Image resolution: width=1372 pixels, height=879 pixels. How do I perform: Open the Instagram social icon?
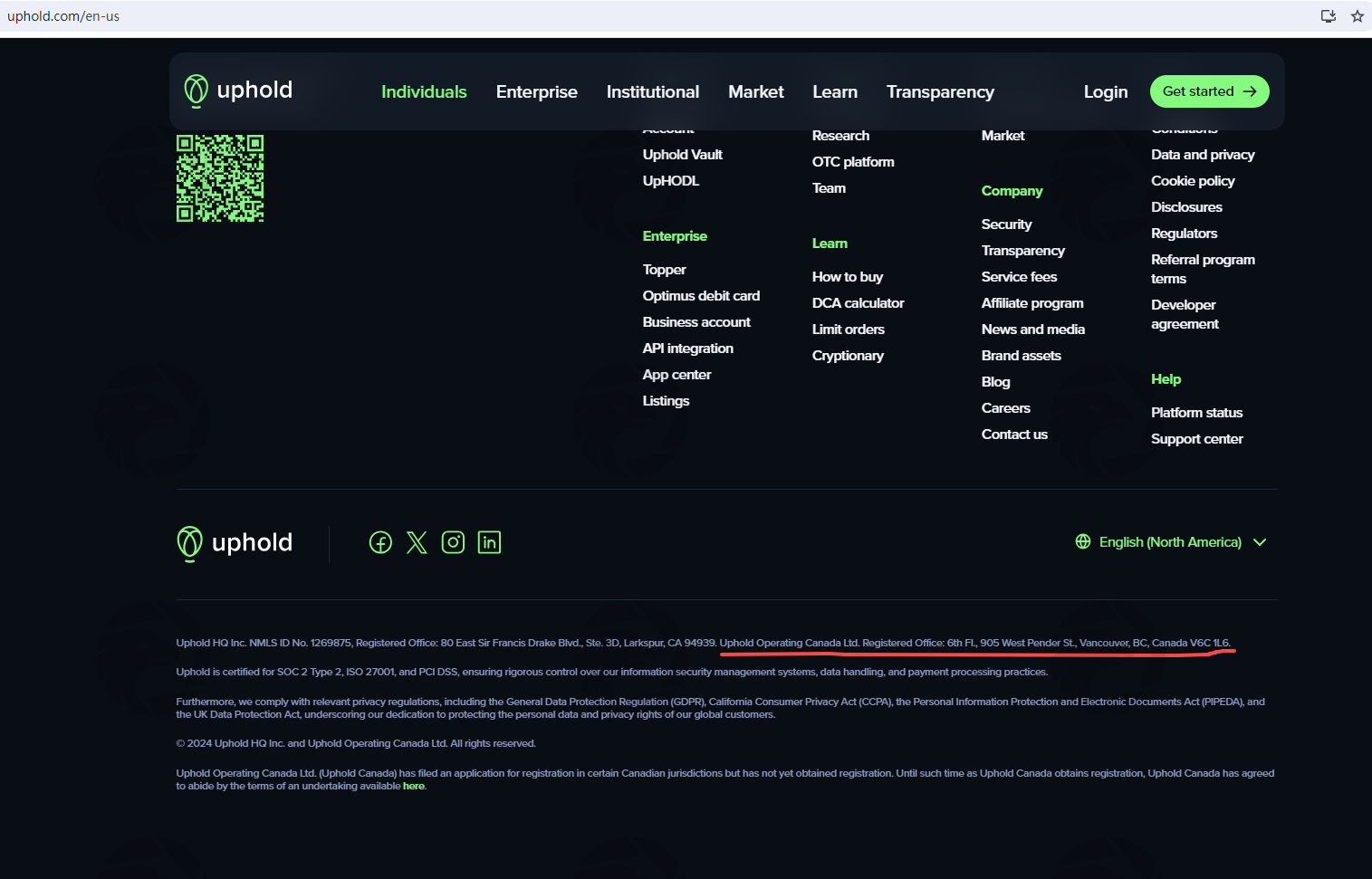click(453, 542)
